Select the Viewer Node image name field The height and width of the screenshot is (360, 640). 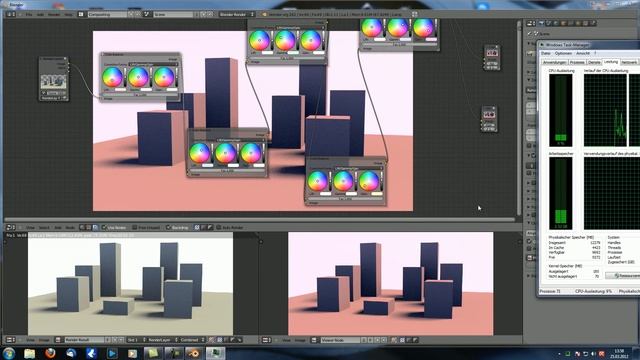[x=340, y=340]
